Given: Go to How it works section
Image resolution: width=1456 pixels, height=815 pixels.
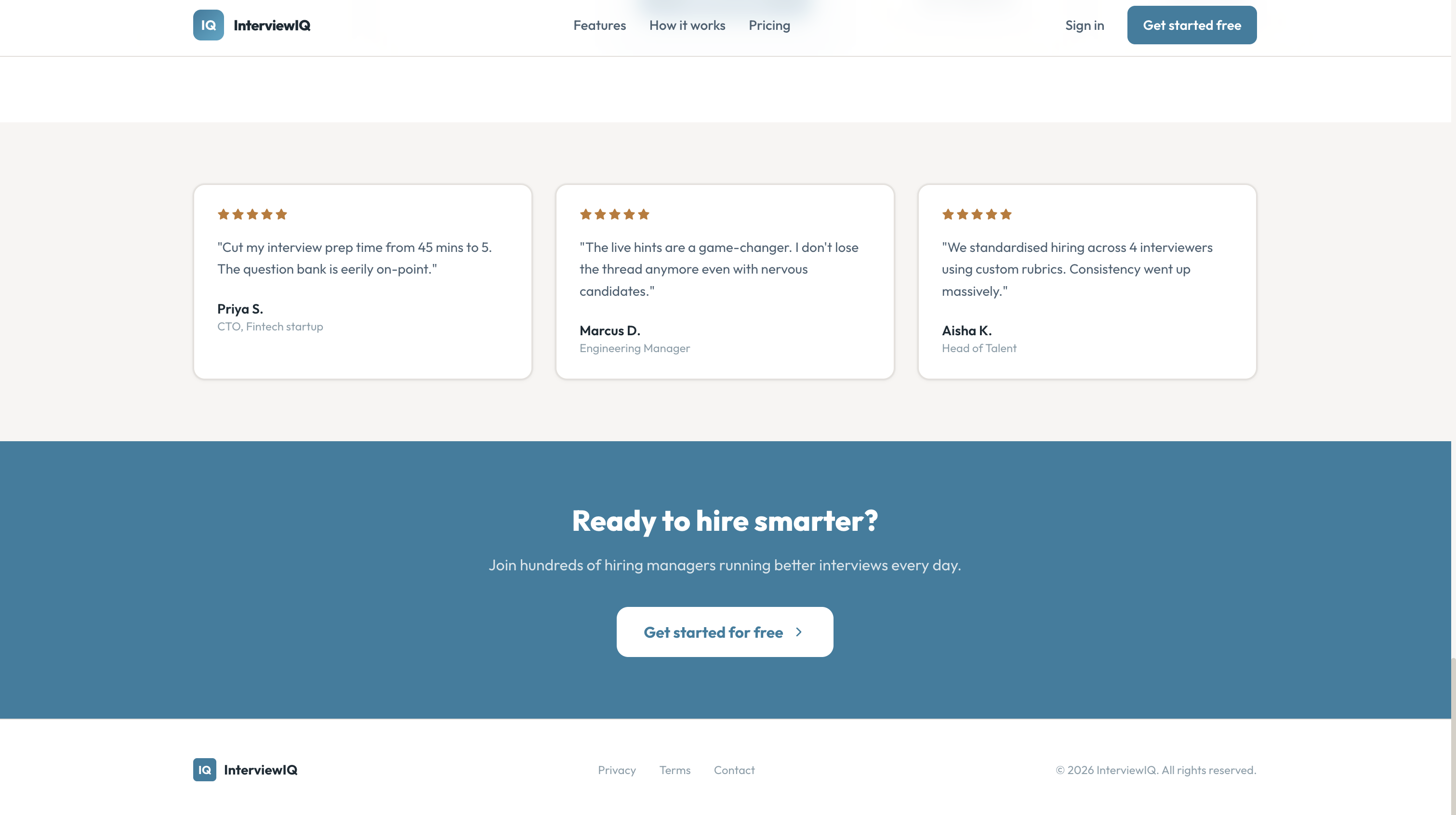Looking at the screenshot, I should [687, 26].
